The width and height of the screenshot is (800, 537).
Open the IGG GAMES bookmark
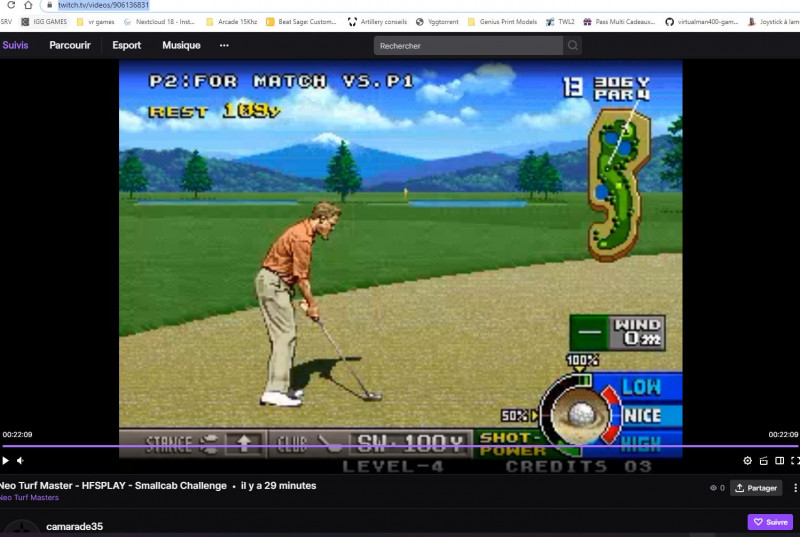click(44, 22)
